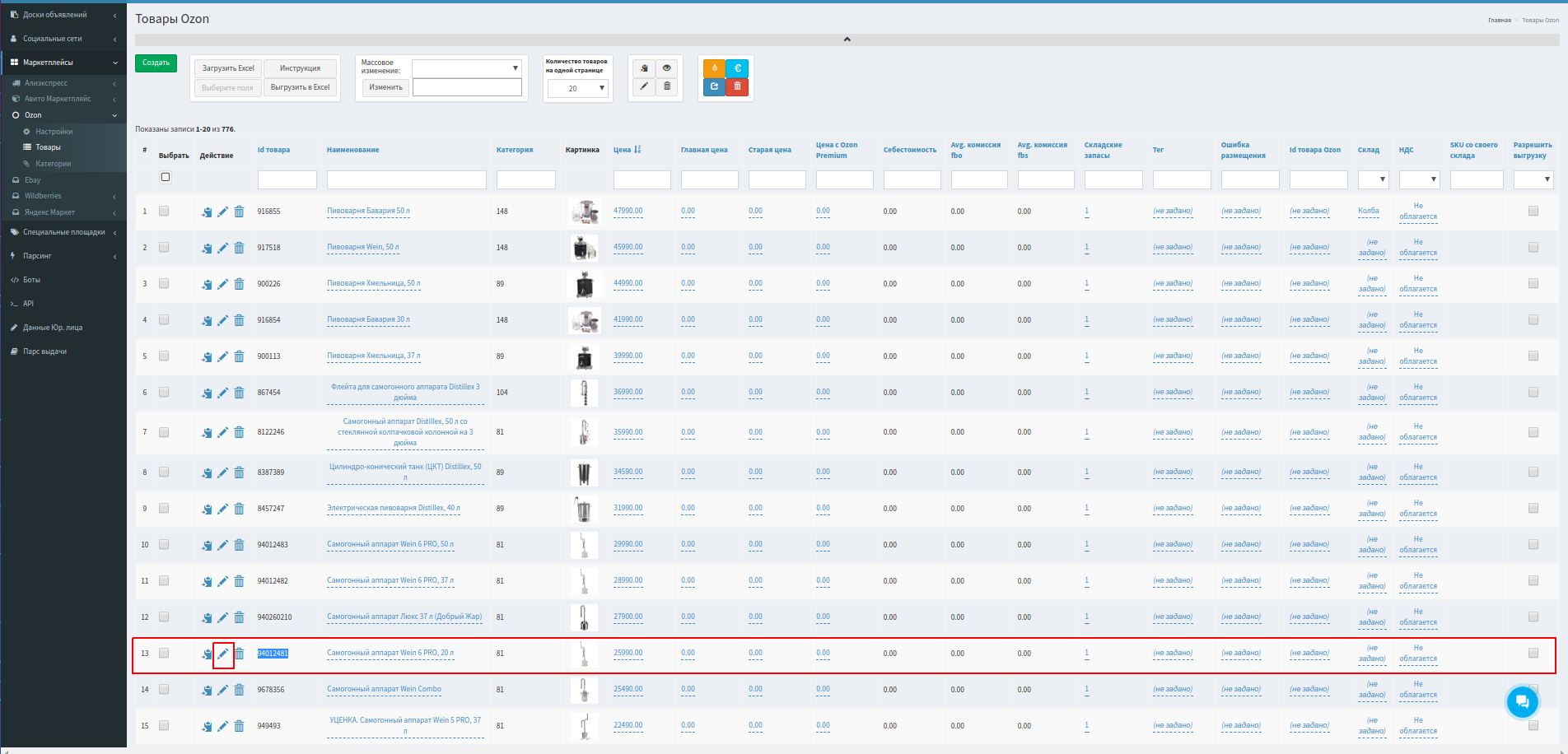The image size is (1568, 754).
Task: Click the green Создать button
Action: [x=156, y=63]
